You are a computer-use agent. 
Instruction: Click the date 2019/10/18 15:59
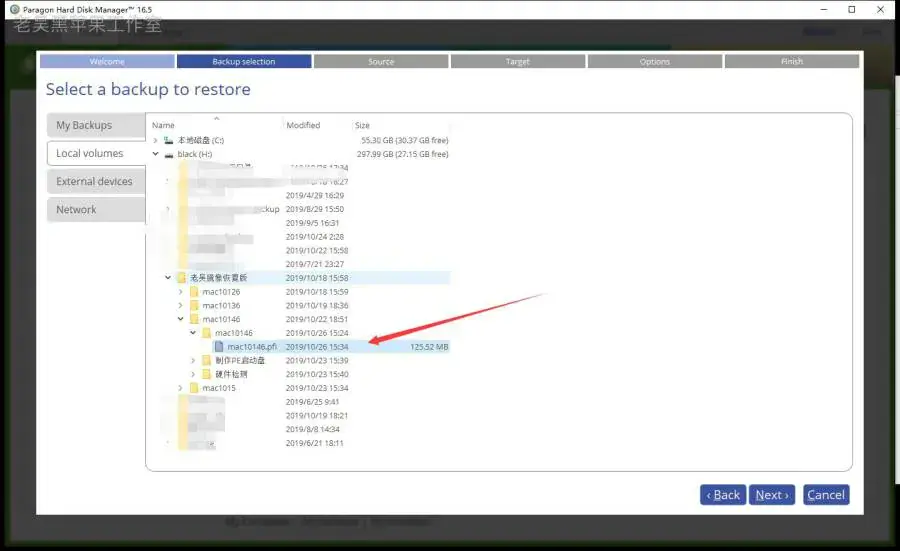(317, 292)
